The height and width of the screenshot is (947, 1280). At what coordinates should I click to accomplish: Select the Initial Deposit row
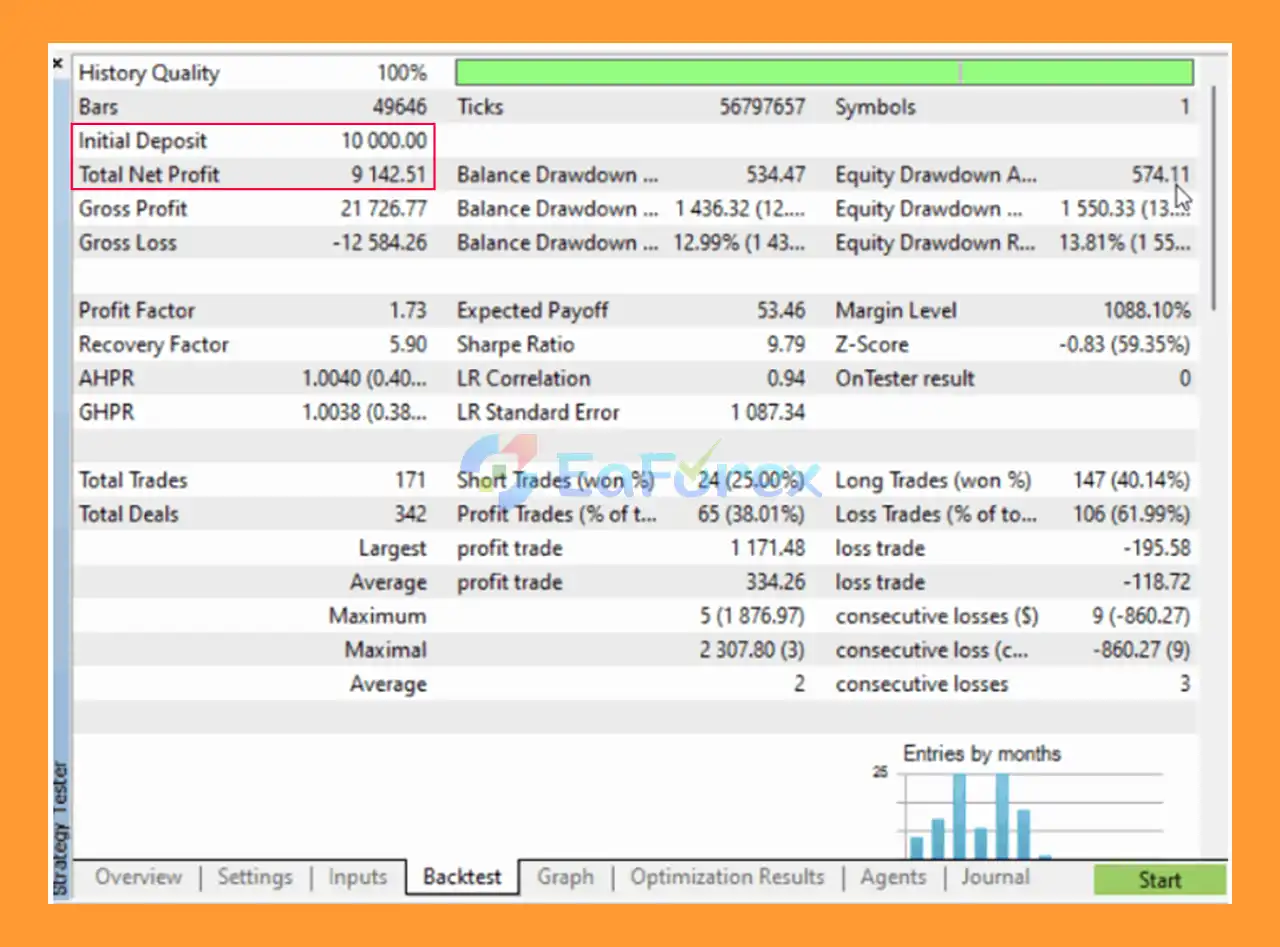(x=250, y=140)
